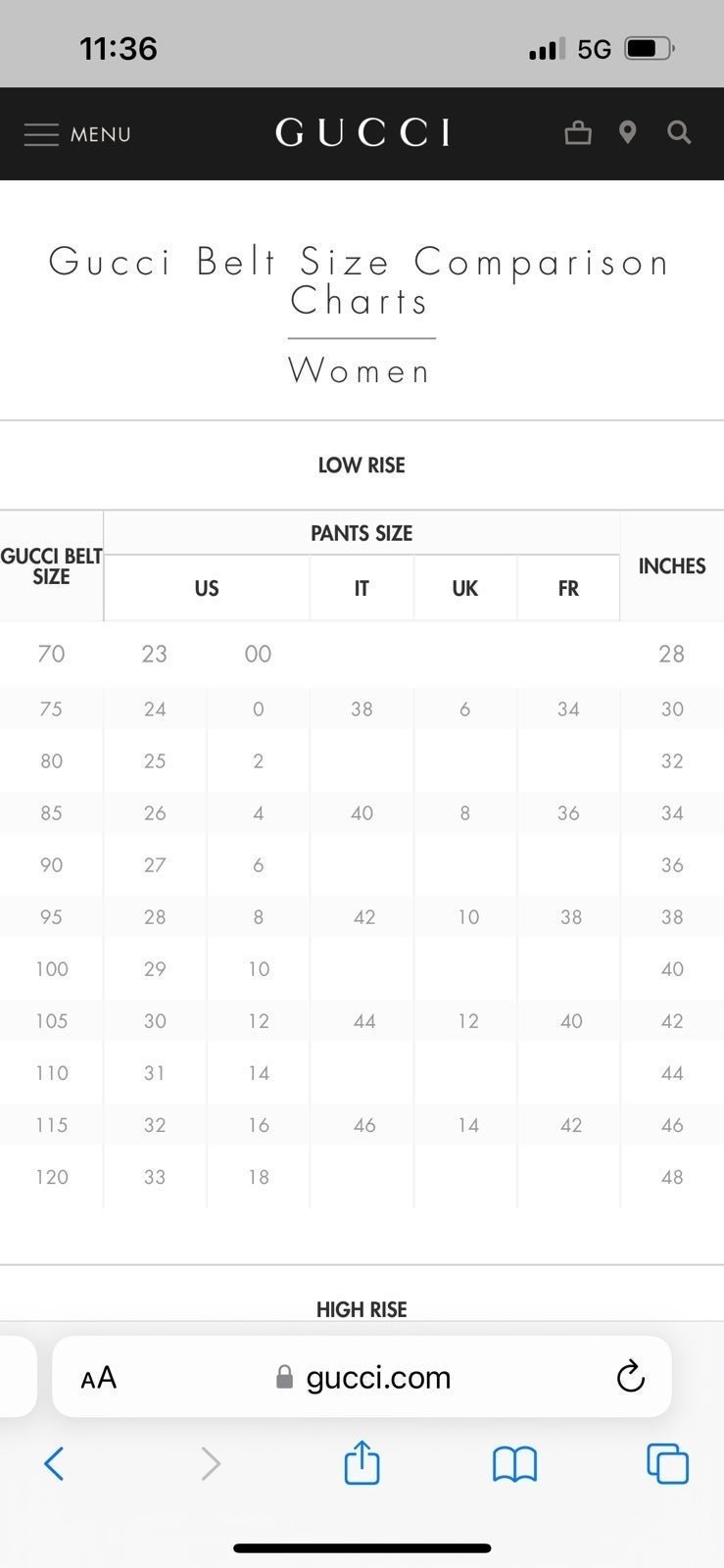Tap the Safari reload page icon
The width and height of the screenshot is (724, 1568).
click(x=630, y=1377)
